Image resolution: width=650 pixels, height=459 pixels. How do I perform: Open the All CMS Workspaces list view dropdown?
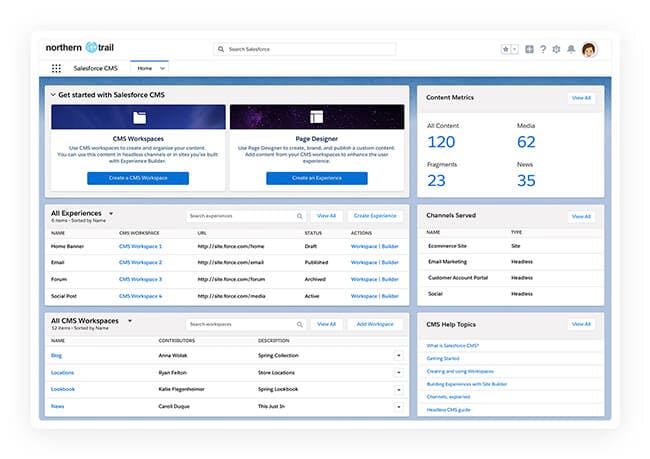pyautogui.click(x=130, y=321)
